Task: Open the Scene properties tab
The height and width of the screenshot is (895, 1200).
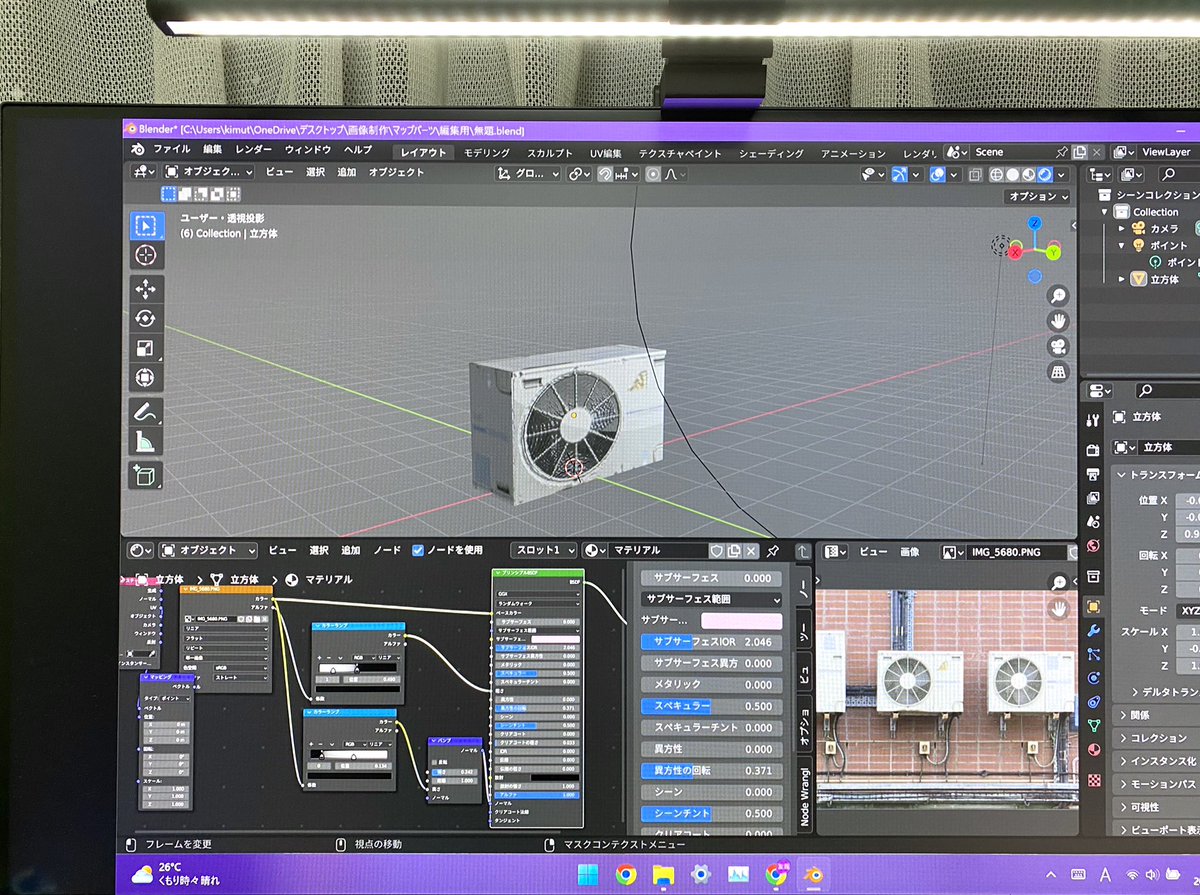Action: pyautogui.click(x=1093, y=521)
